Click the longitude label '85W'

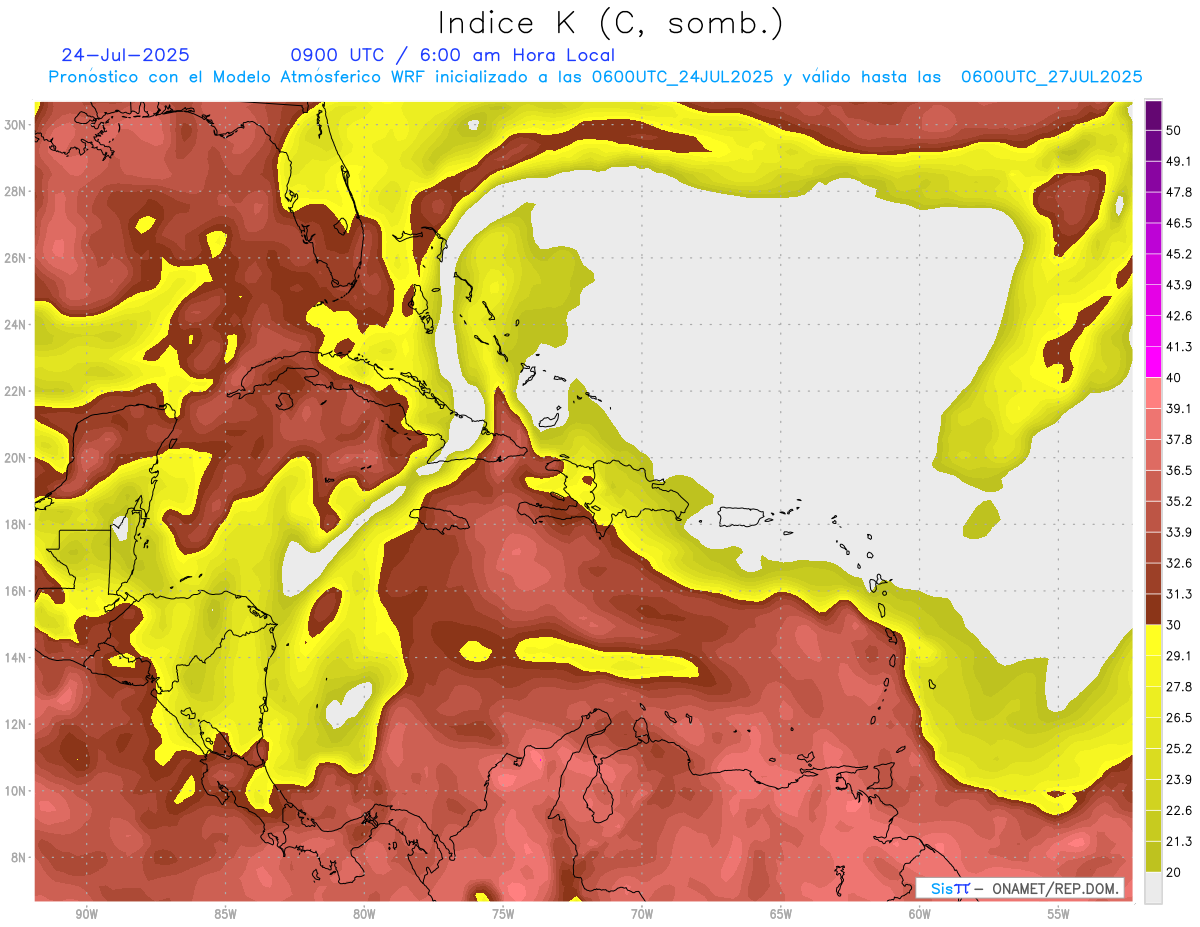[x=225, y=914]
